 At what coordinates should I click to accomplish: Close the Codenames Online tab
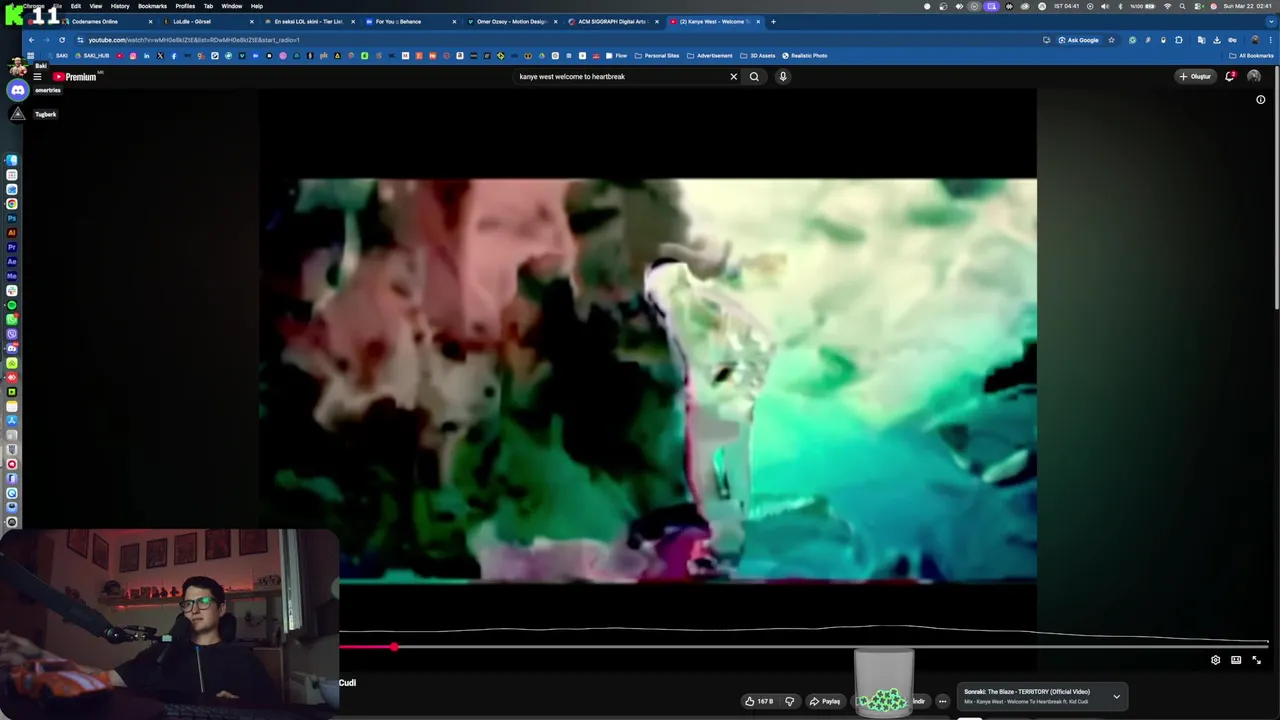point(151,21)
